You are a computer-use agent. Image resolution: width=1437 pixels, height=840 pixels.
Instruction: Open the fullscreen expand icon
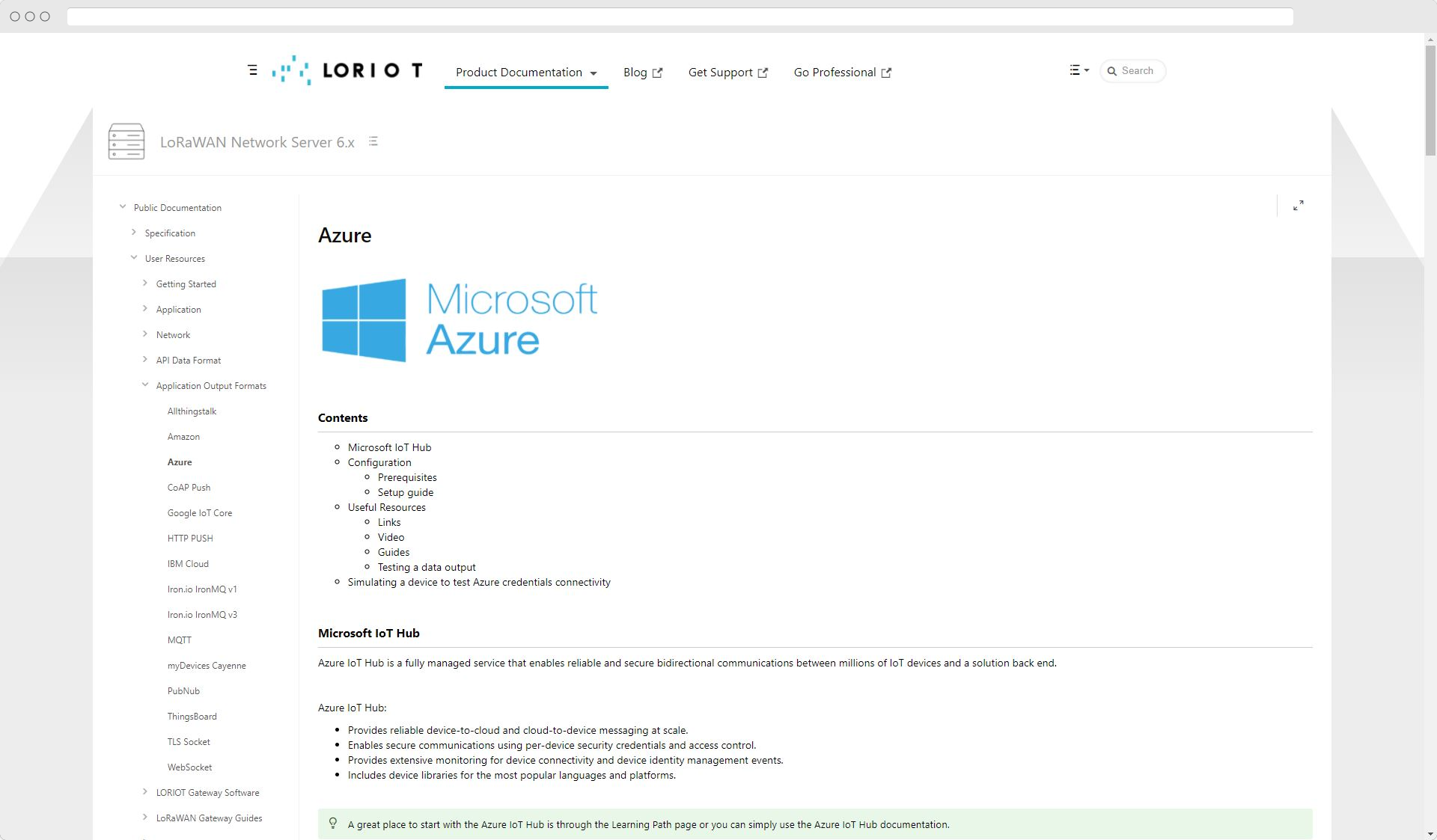click(1298, 206)
